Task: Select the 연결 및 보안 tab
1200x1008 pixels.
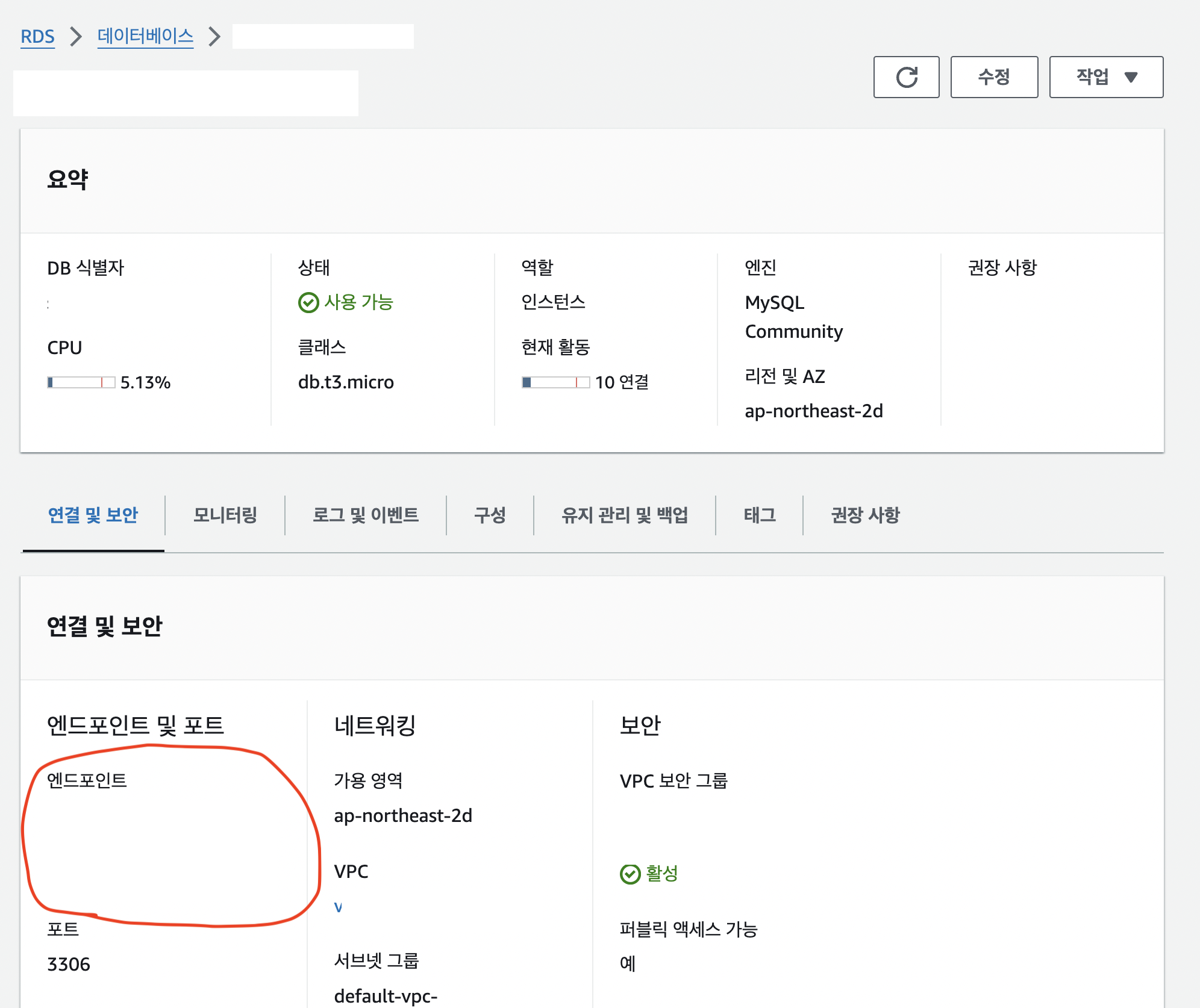Action: coord(93,515)
